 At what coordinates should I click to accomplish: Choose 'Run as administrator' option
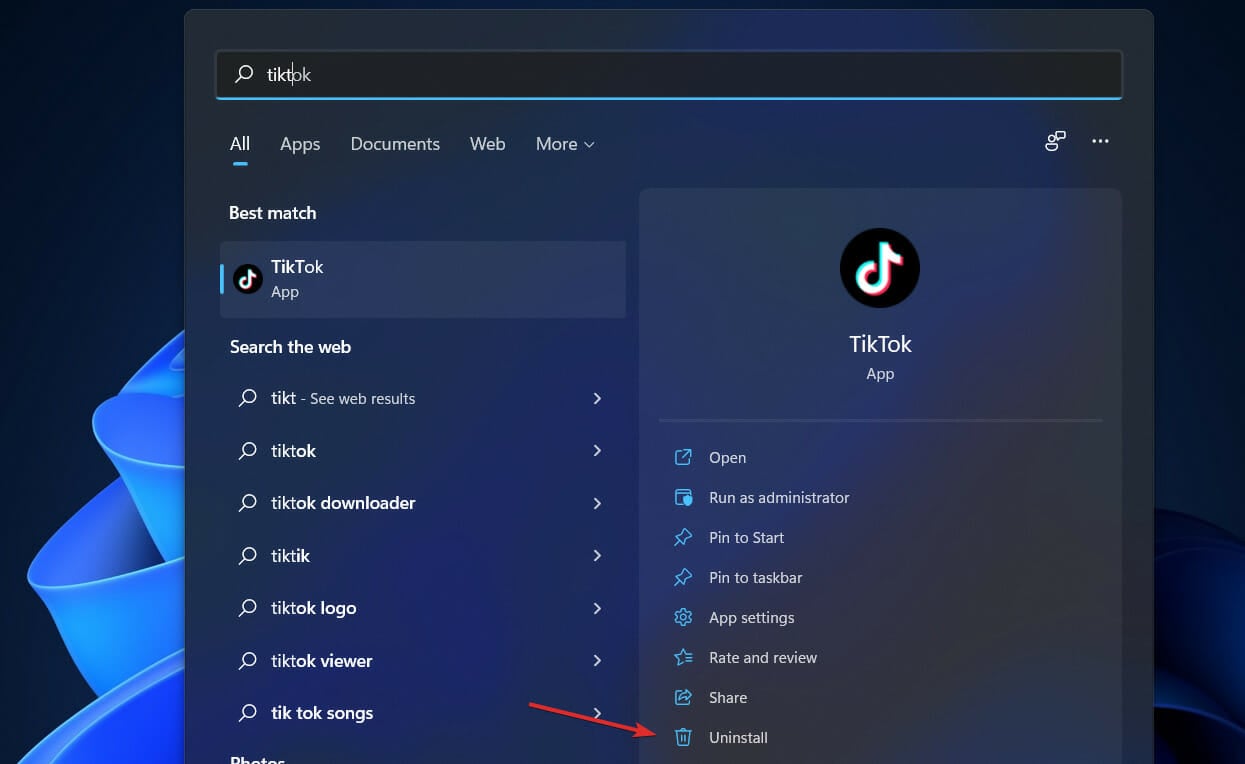click(779, 497)
